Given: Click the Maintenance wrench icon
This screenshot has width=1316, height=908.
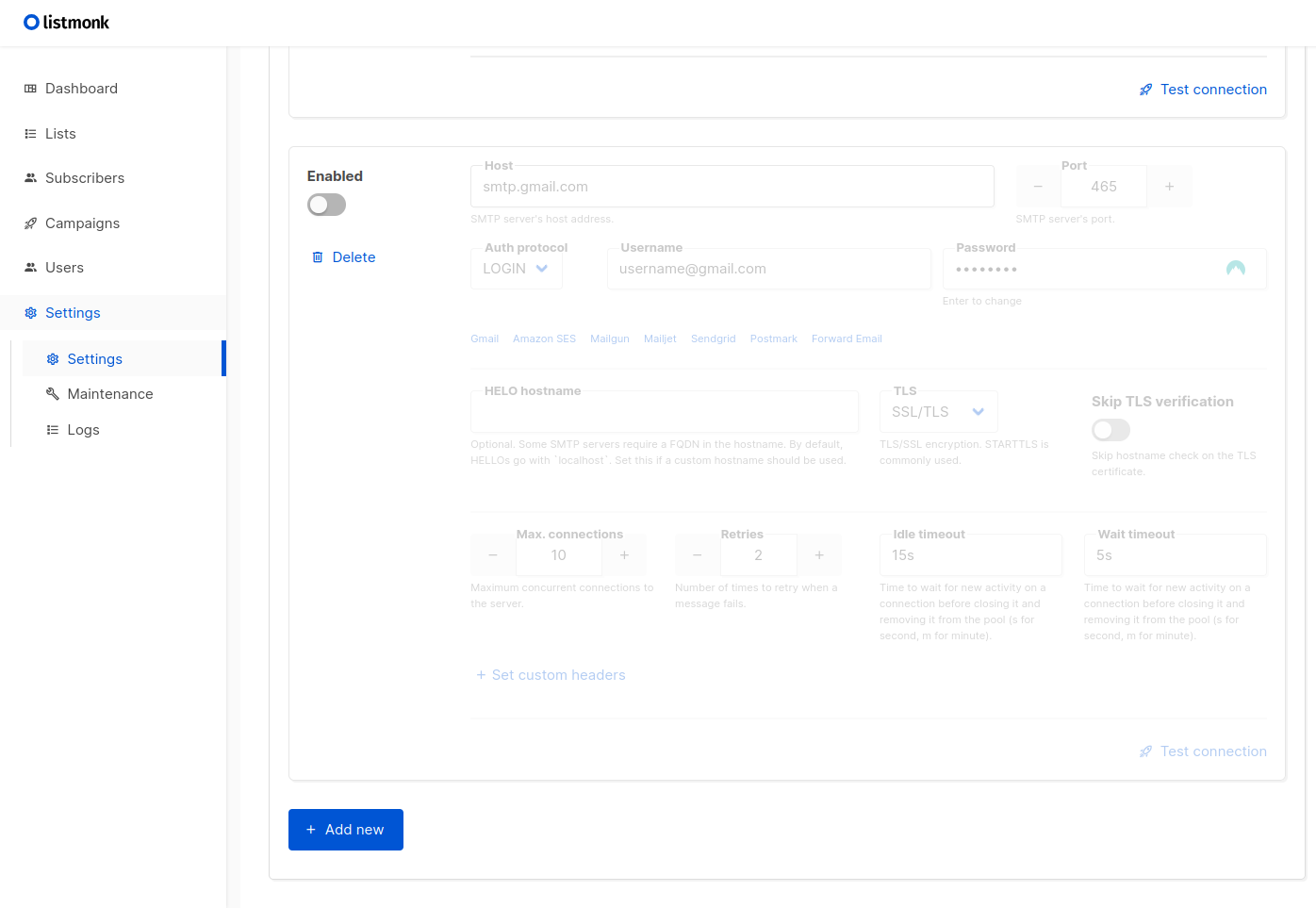Looking at the screenshot, I should pos(53,394).
